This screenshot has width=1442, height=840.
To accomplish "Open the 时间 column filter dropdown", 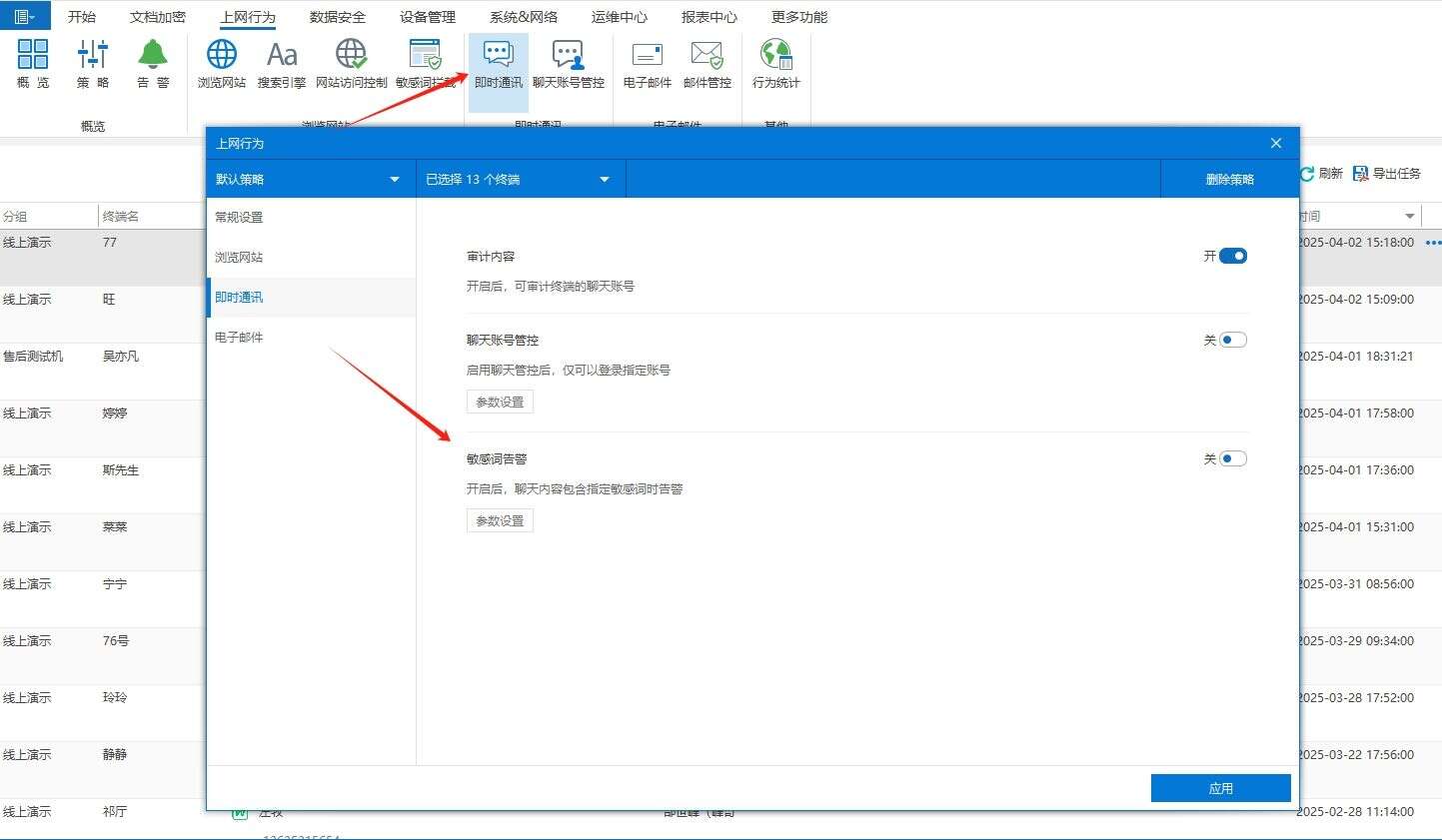I will click(x=1409, y=215).
